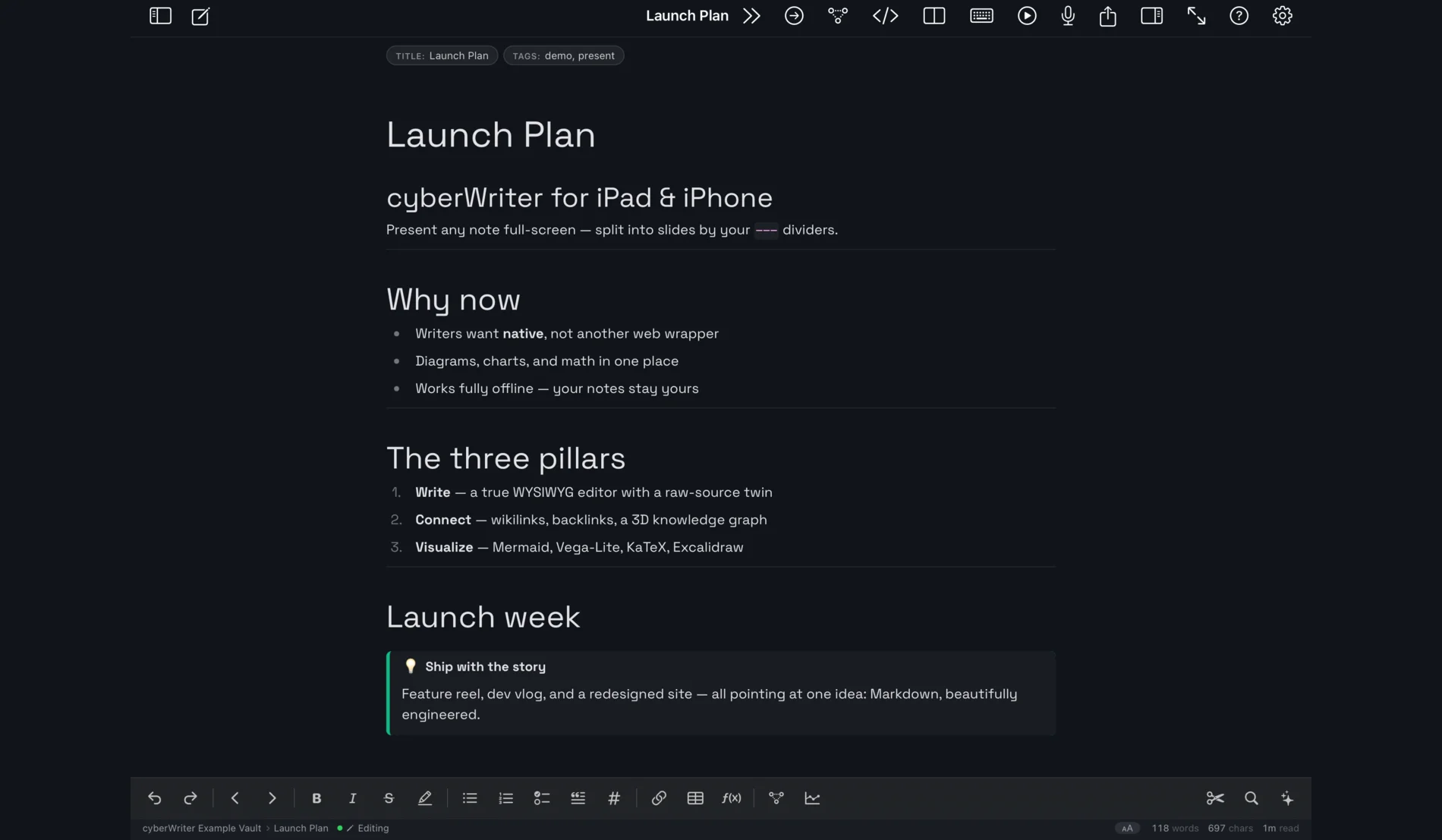Click the Launch week heading
Screen dimensions: 1442x840
click(483, 617)
